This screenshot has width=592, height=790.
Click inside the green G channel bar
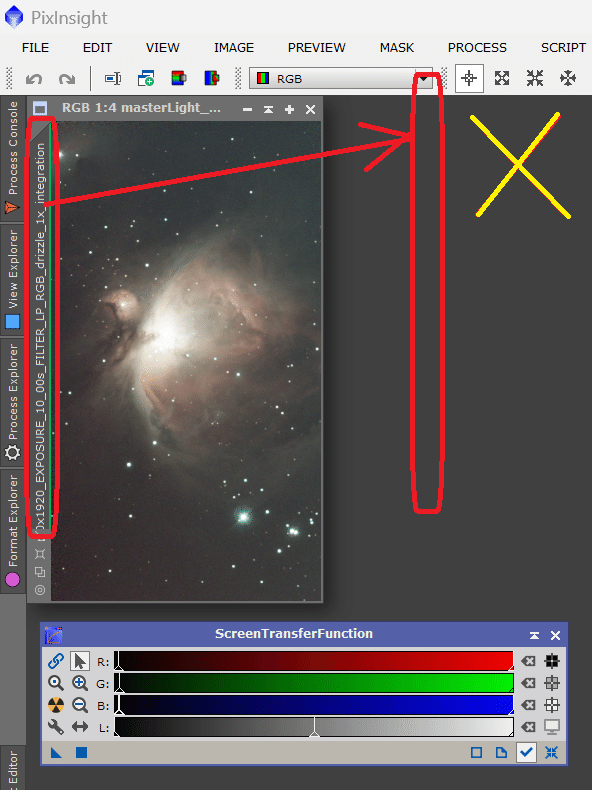(x=314, y=683)
